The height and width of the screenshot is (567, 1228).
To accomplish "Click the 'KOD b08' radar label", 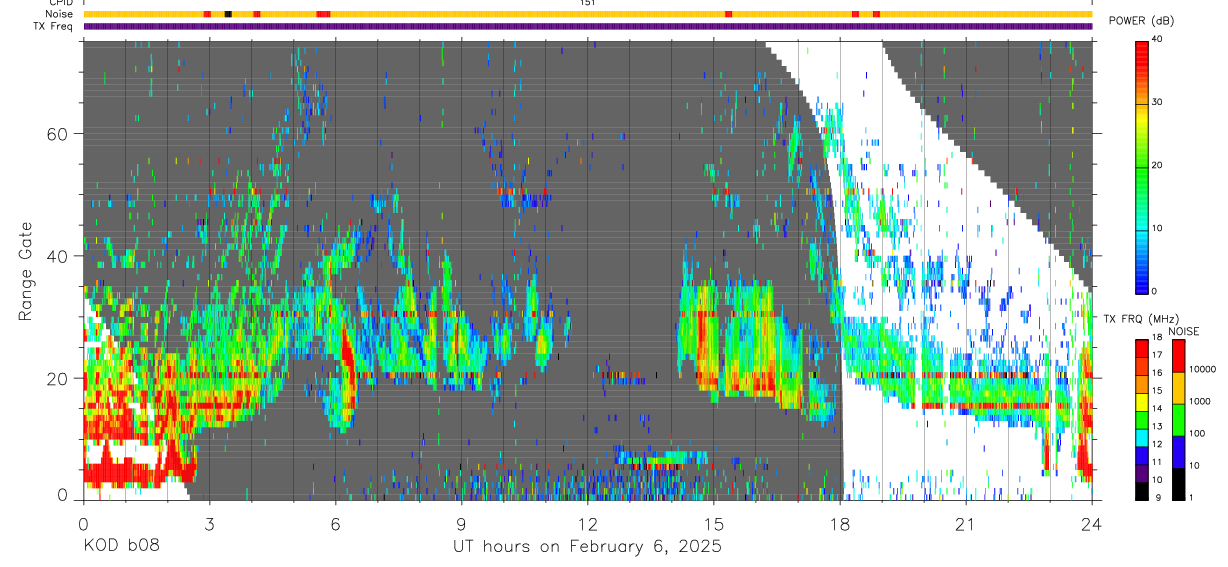I will pyautogui.click(x=120, y=546).
